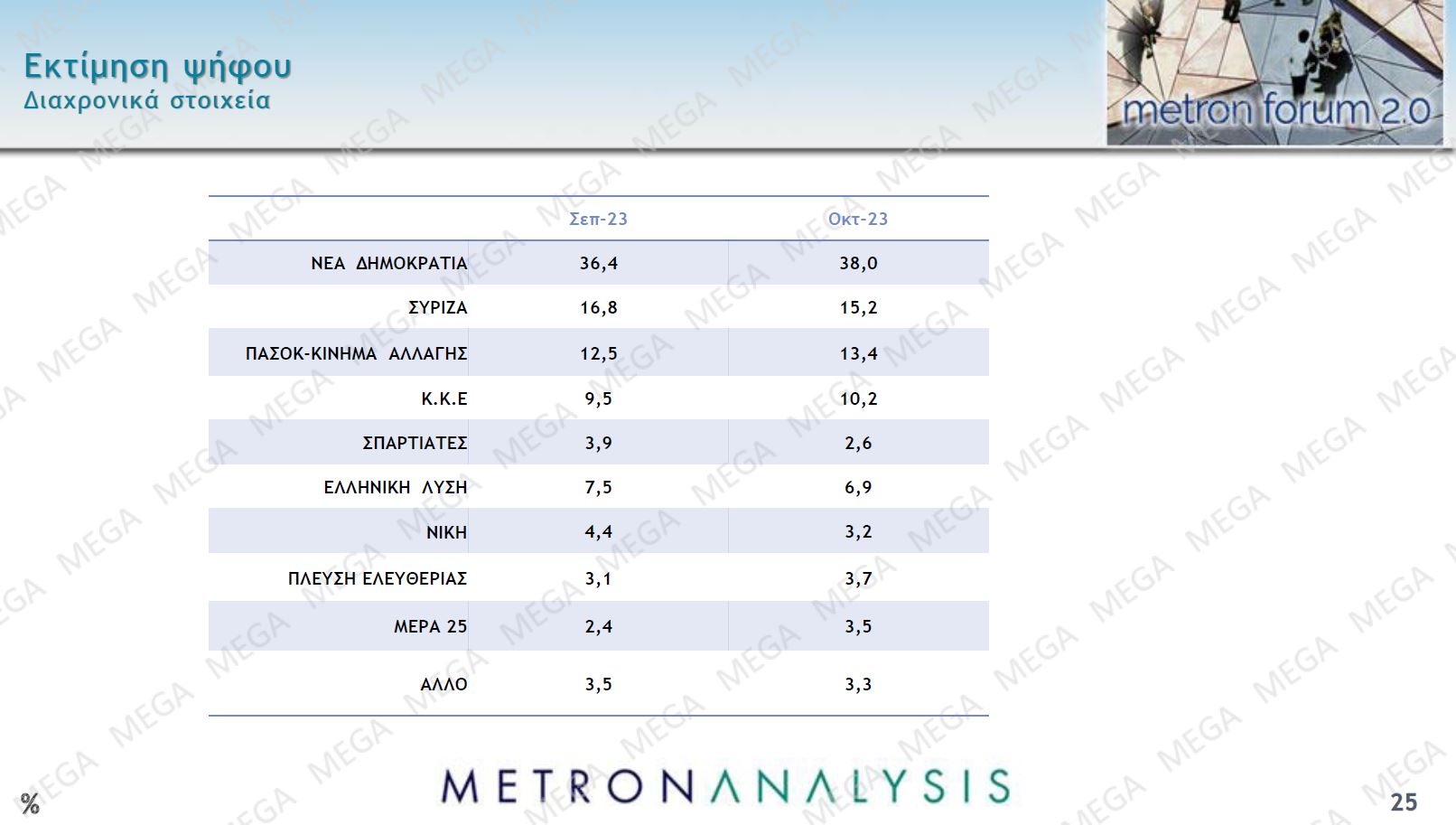Click the metron forum 2.0 logo image
This screenshot has width=1456, height=825.
click(x=1274, y=72)
